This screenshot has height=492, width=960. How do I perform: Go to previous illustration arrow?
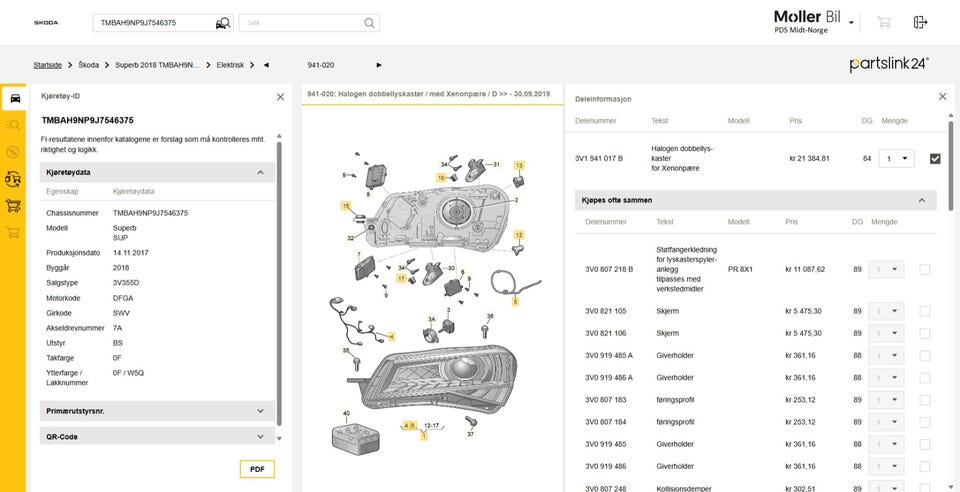(266, 65)
